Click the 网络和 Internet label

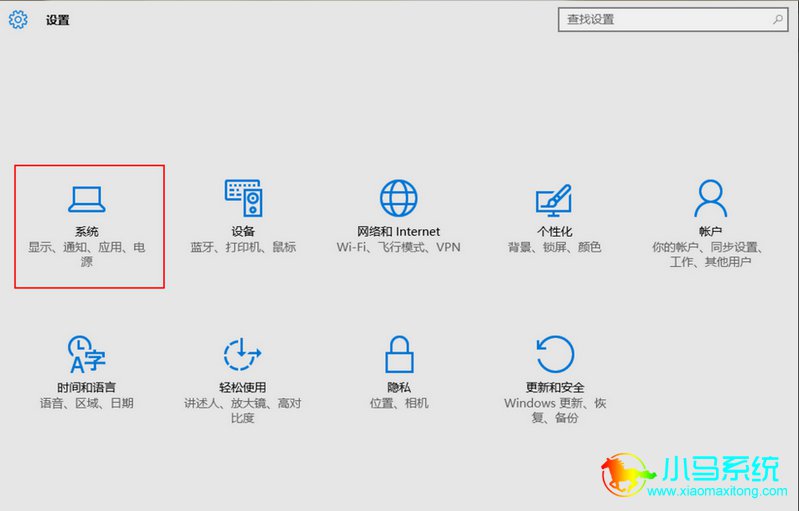[x=398, y=231]
